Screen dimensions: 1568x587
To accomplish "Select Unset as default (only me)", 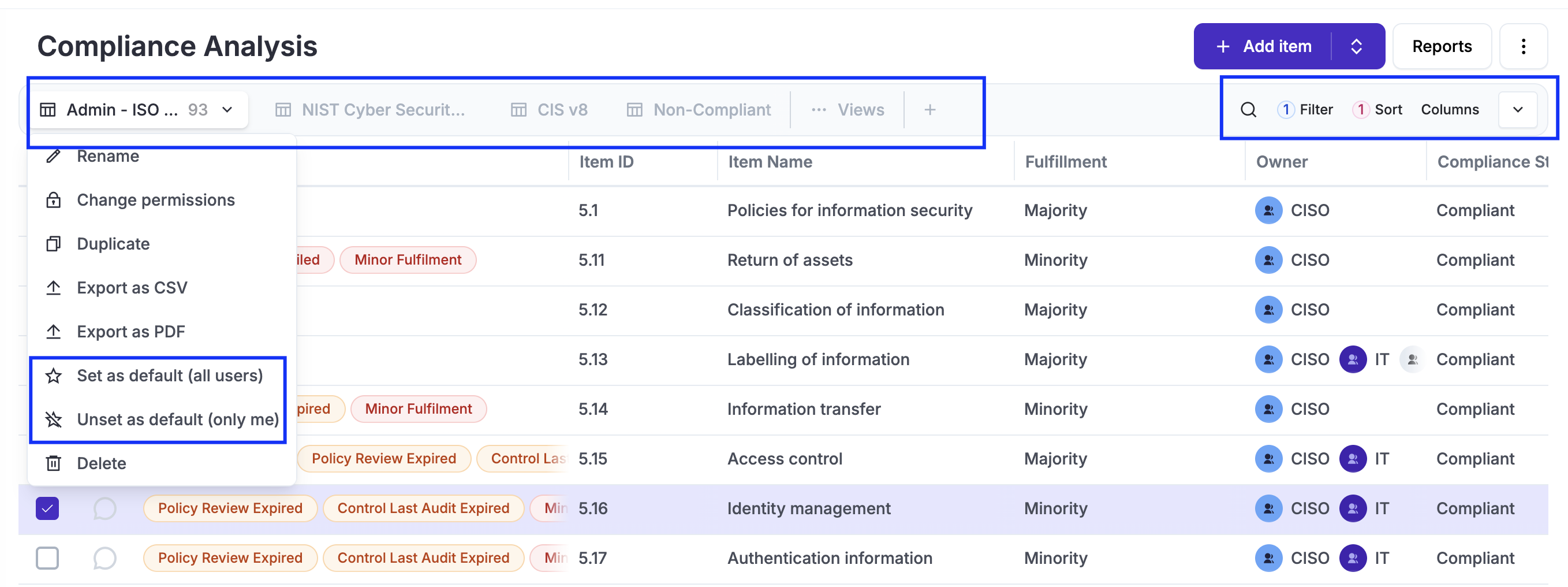I will pos(177,419).
